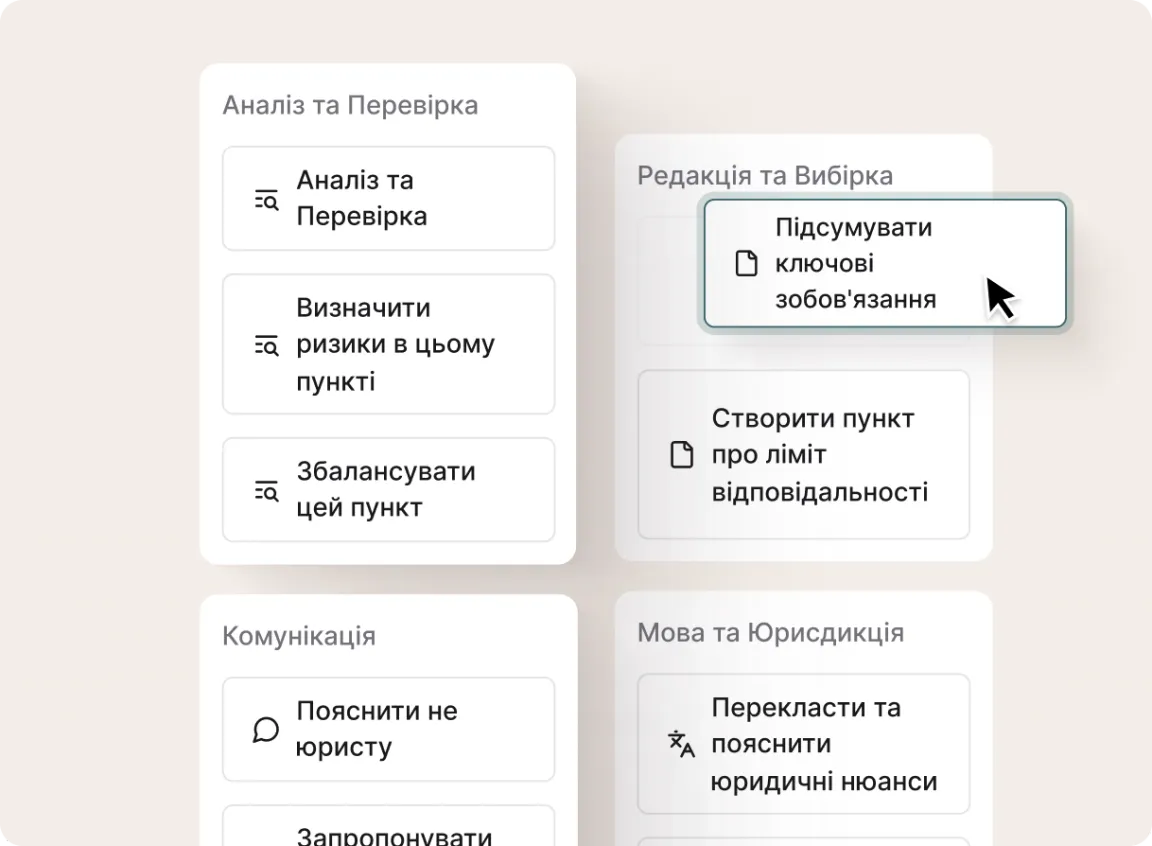Click the highlighted 'Підсумувати ключові зобов'язання' card
1152x846 pixels.
(884, 264)
